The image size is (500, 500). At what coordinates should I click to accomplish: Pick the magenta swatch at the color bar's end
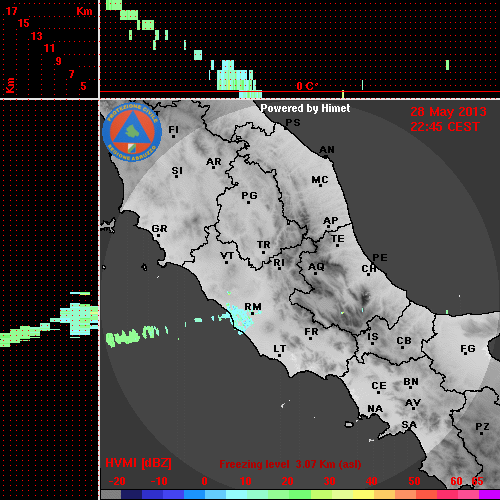[x=489, y=495]
